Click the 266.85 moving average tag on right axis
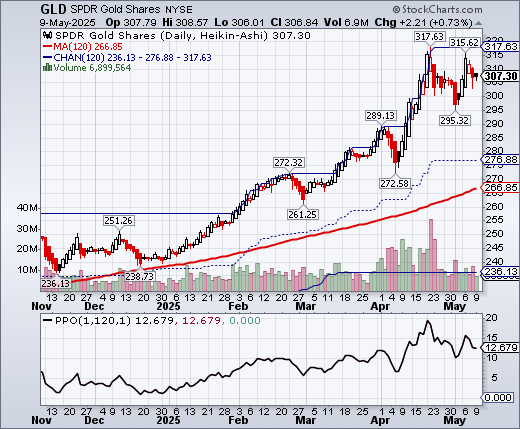520x429 pixels. click(500, 187)
